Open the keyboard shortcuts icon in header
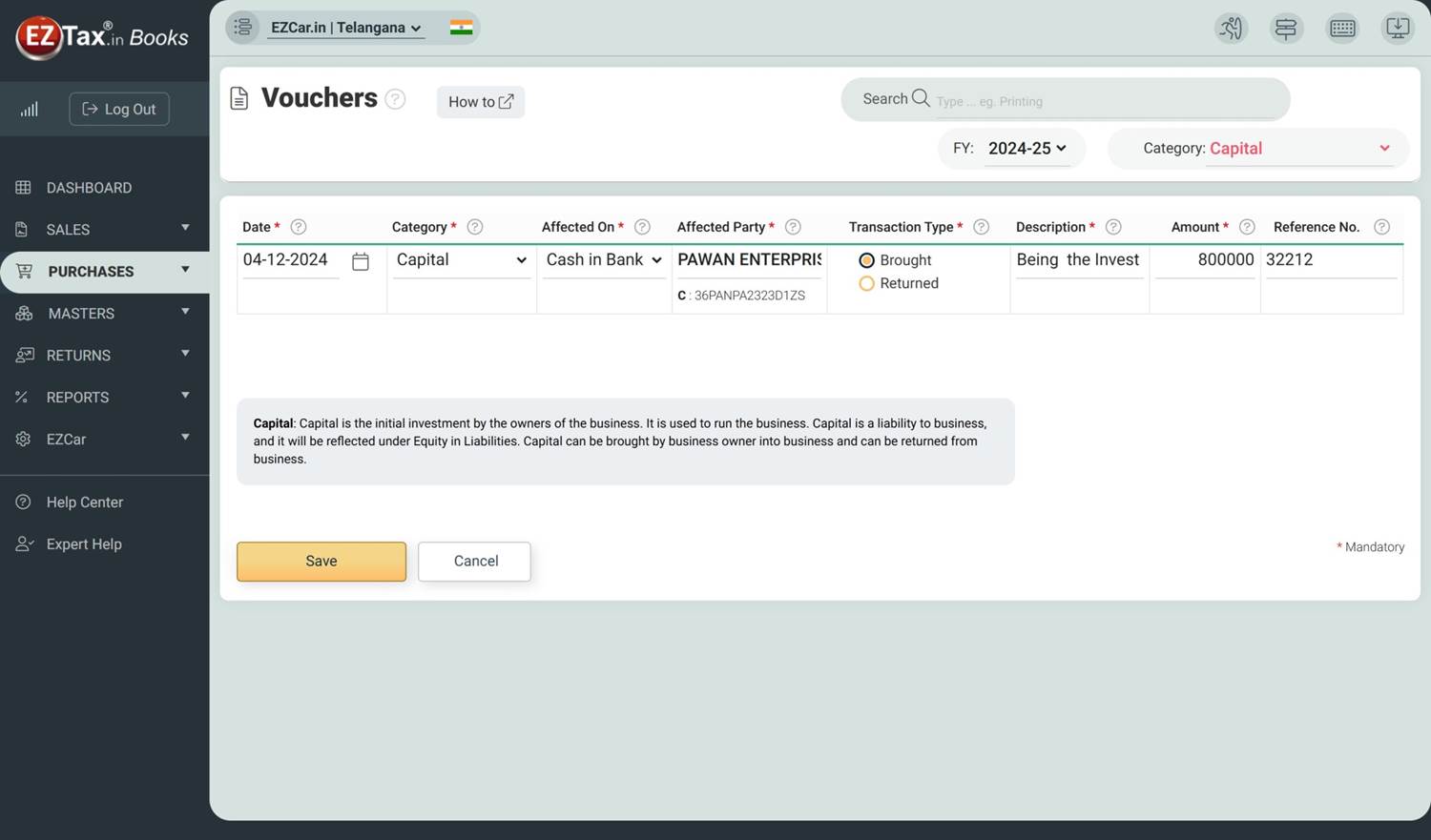The width and height of the screenshot is (1431, 840). 1342,29
